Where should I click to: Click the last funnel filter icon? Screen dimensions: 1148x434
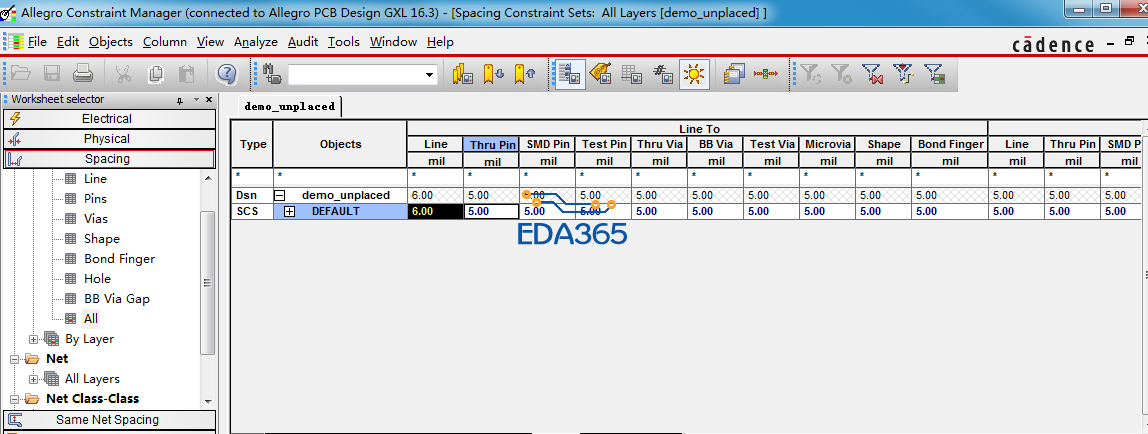point(933,73)
